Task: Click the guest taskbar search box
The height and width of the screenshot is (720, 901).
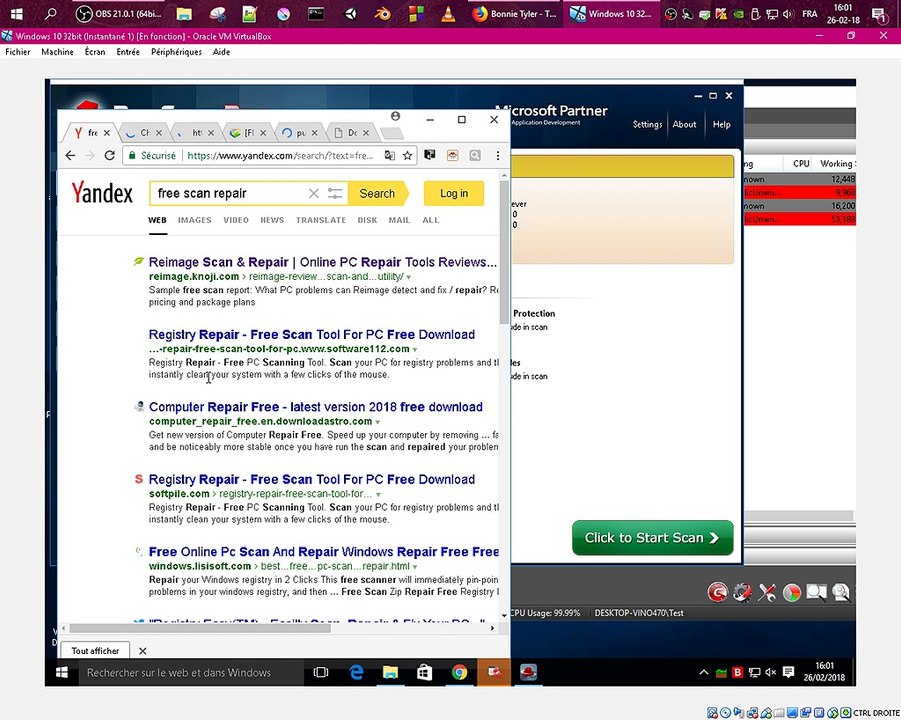Action: 190,672
